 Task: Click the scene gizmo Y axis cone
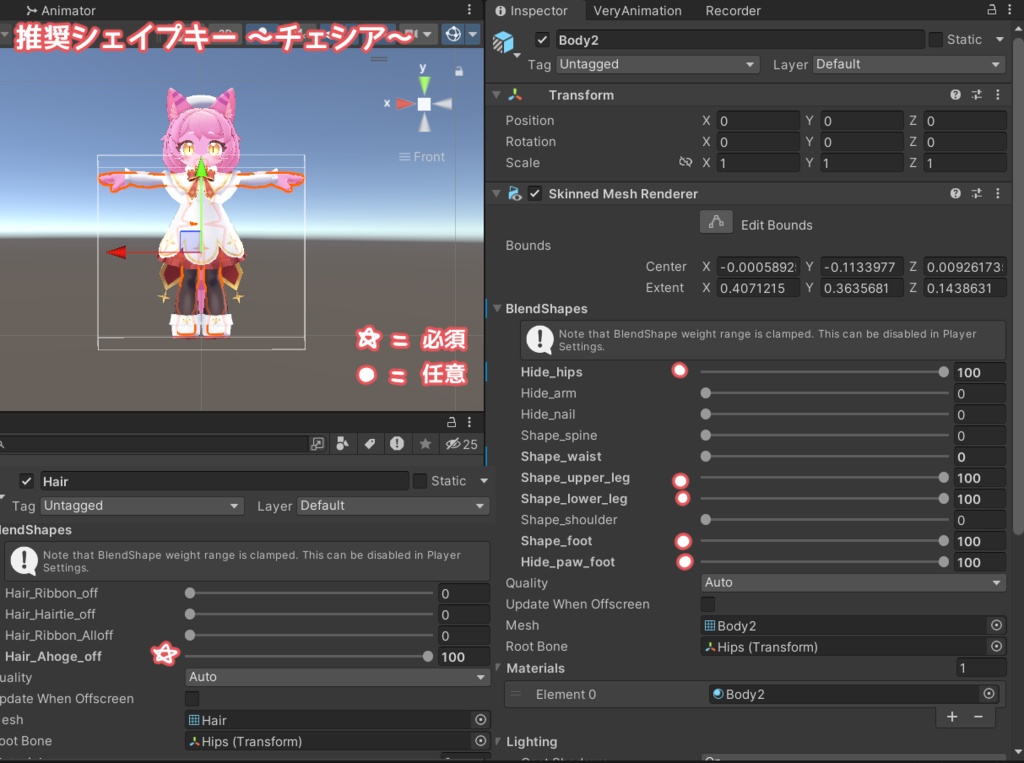pyautogui.click(x=424, y=84)
